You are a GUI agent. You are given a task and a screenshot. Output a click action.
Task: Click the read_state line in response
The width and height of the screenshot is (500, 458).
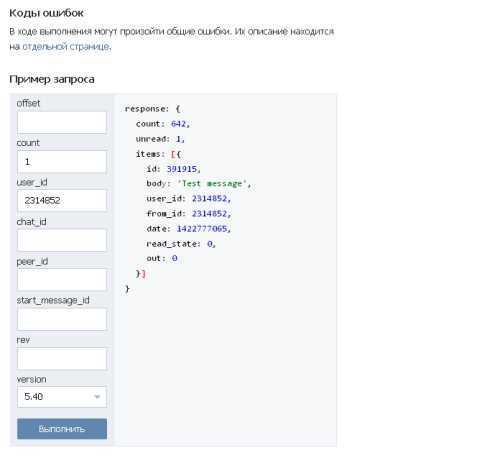coord(181,244)
